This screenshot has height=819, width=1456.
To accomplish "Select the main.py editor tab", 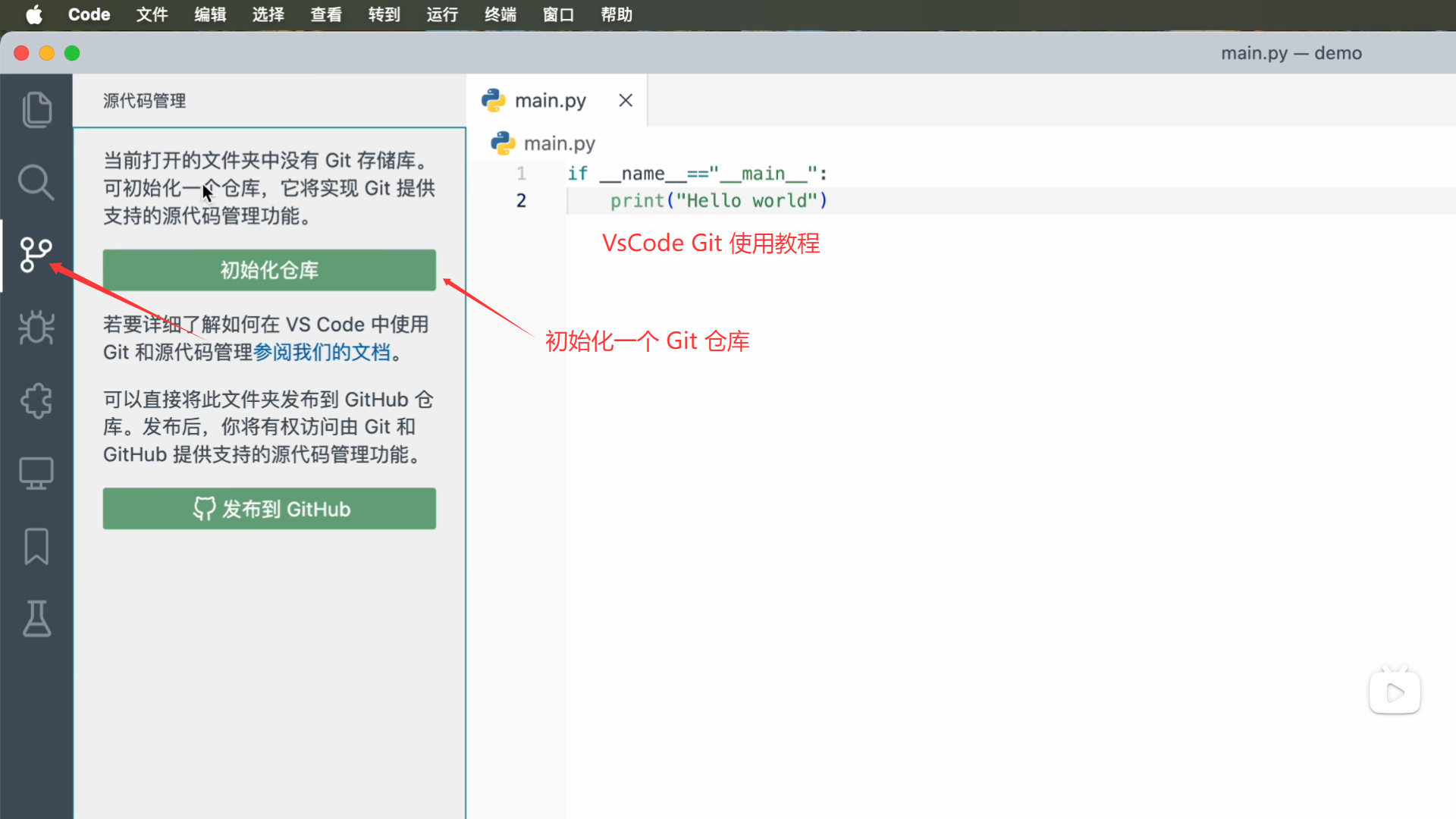I will 550,101.
